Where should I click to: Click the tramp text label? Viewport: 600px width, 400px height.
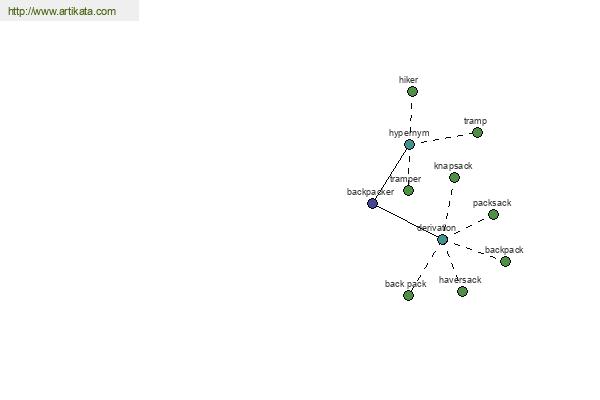coord(475,121)
